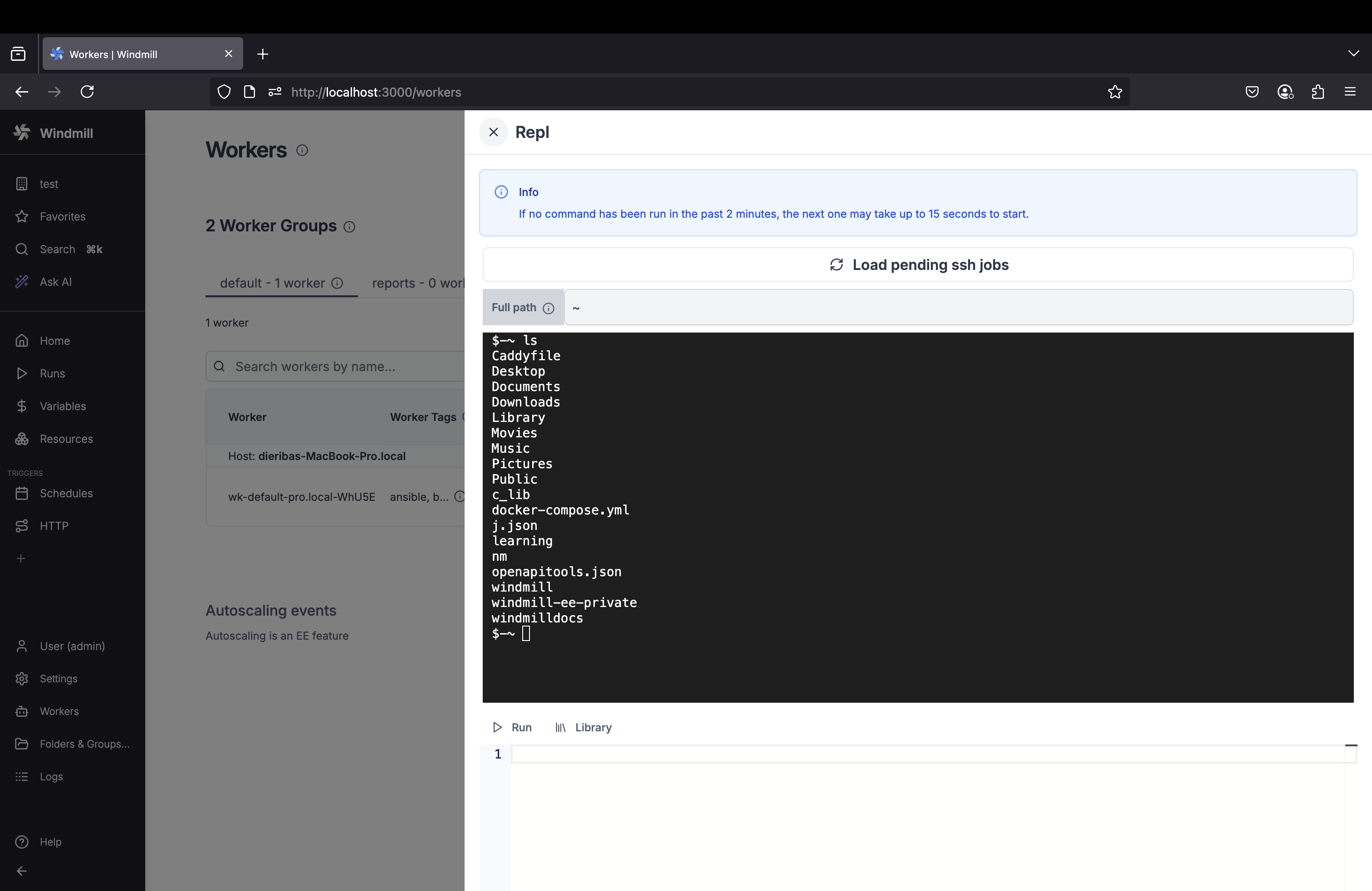The image size is (1372, 891).
Task: Bookmark page with star icon
Action: tap(1114, 92)
